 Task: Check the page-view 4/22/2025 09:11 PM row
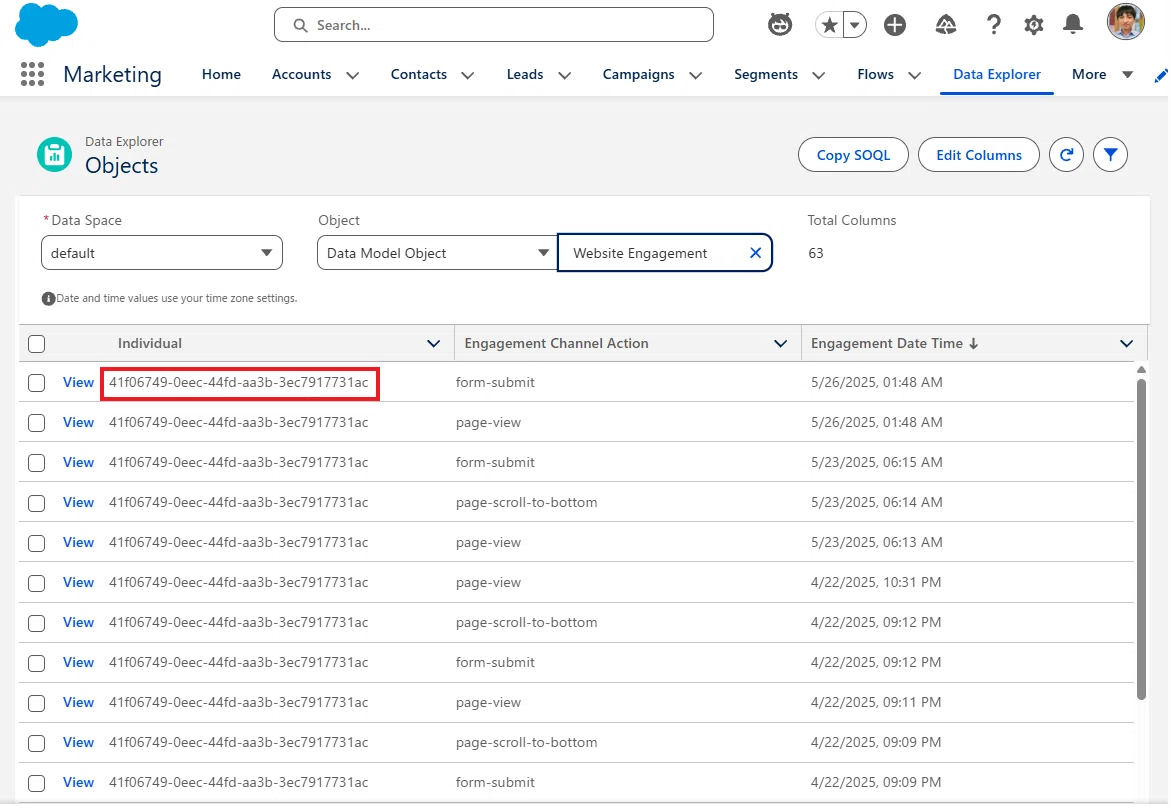click(37, 703)
